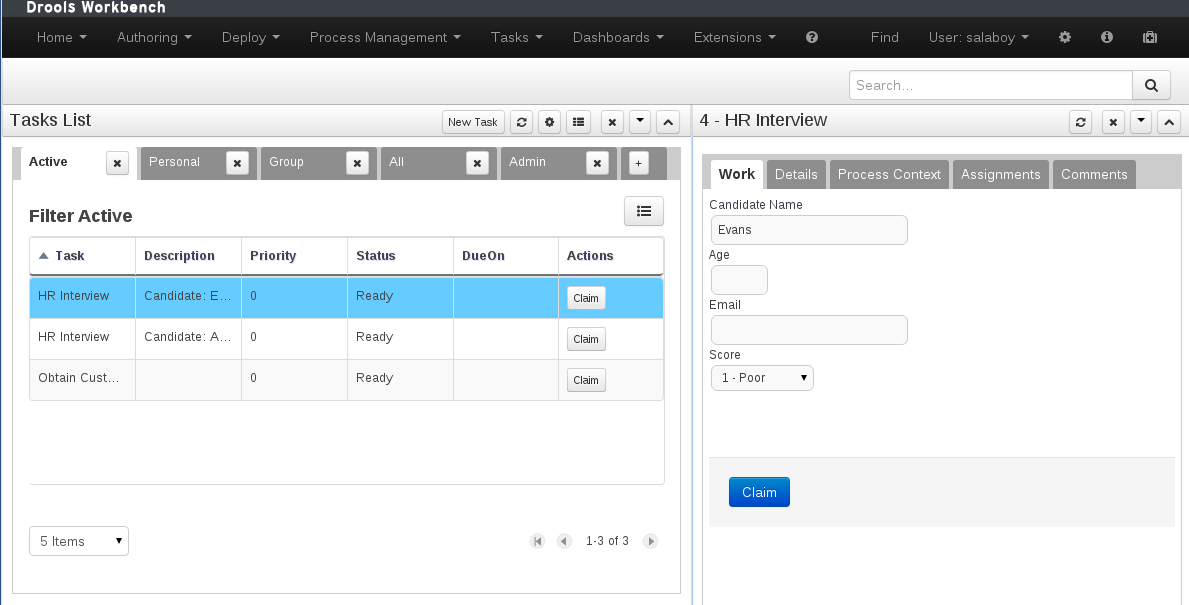Open the Score dropdown showing 1 - Poor
Screen dimensions: 1189x605
click(762, 378)
